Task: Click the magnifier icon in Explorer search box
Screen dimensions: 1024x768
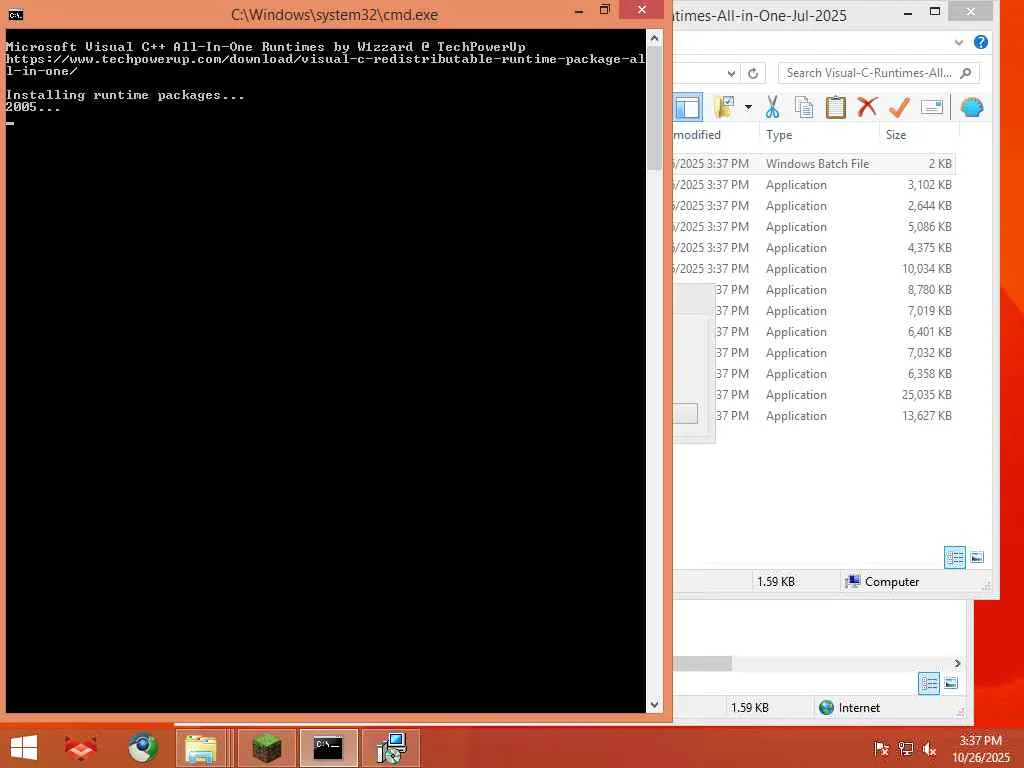Action: (x=966, y=73)
